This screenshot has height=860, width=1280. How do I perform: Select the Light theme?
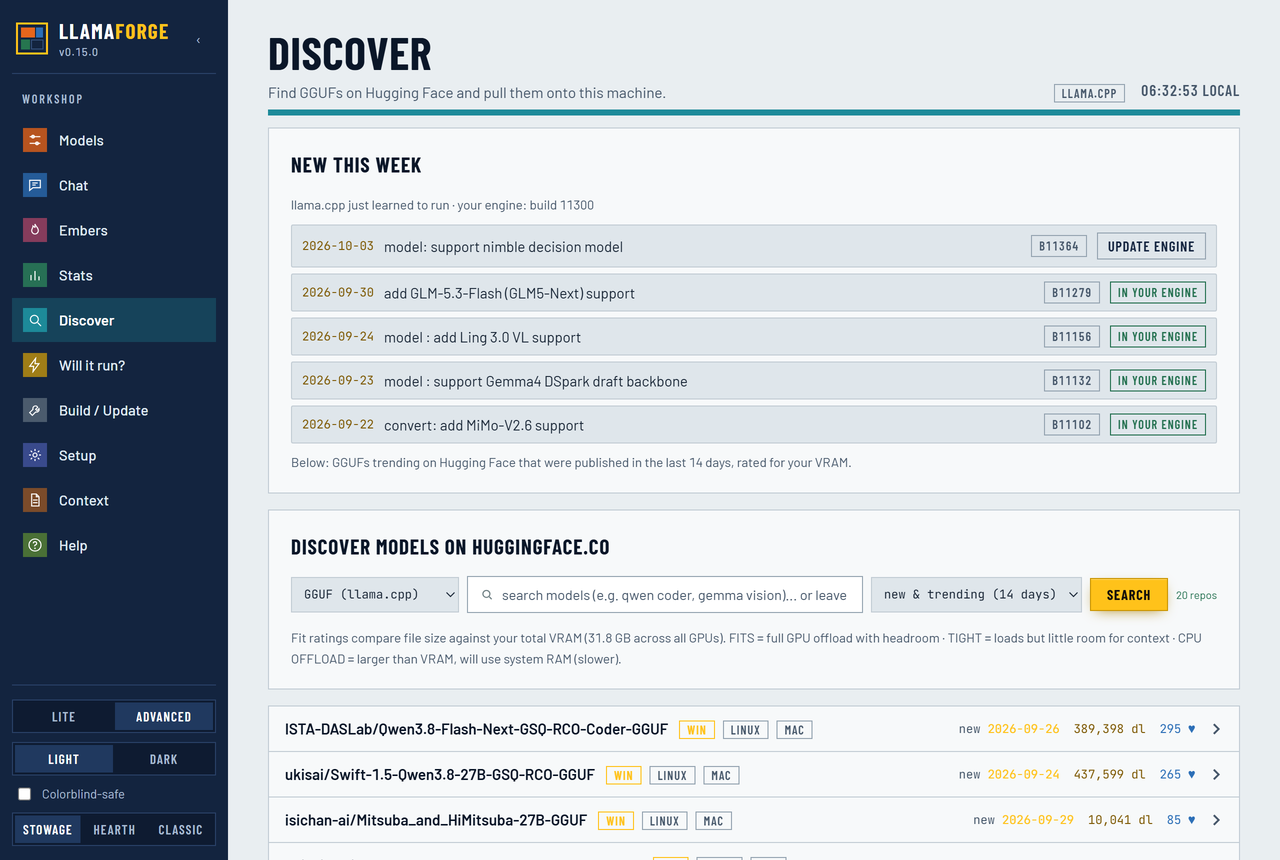[x=64, y=759]
